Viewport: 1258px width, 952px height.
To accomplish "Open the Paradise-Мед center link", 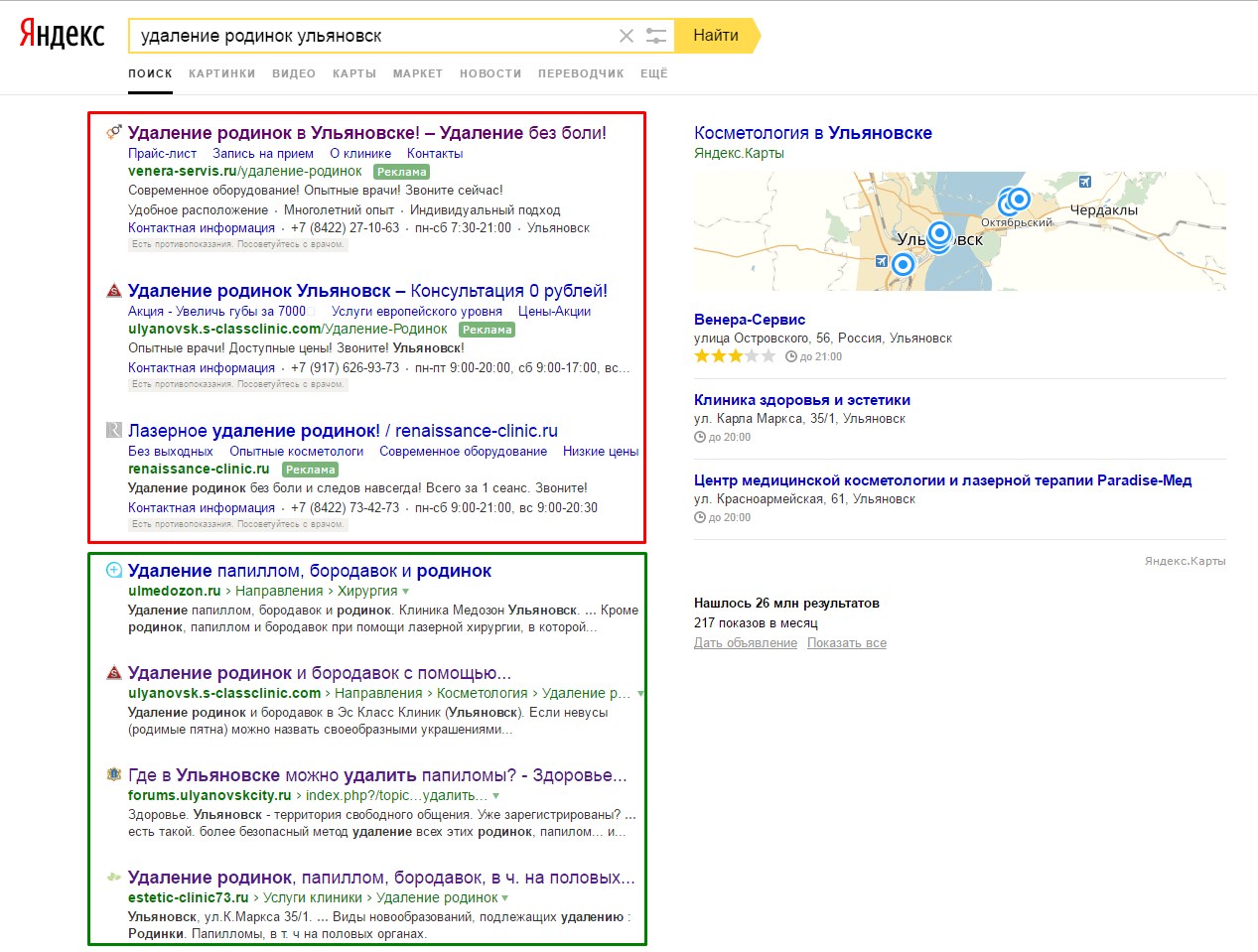I will [x=942, y=480].
